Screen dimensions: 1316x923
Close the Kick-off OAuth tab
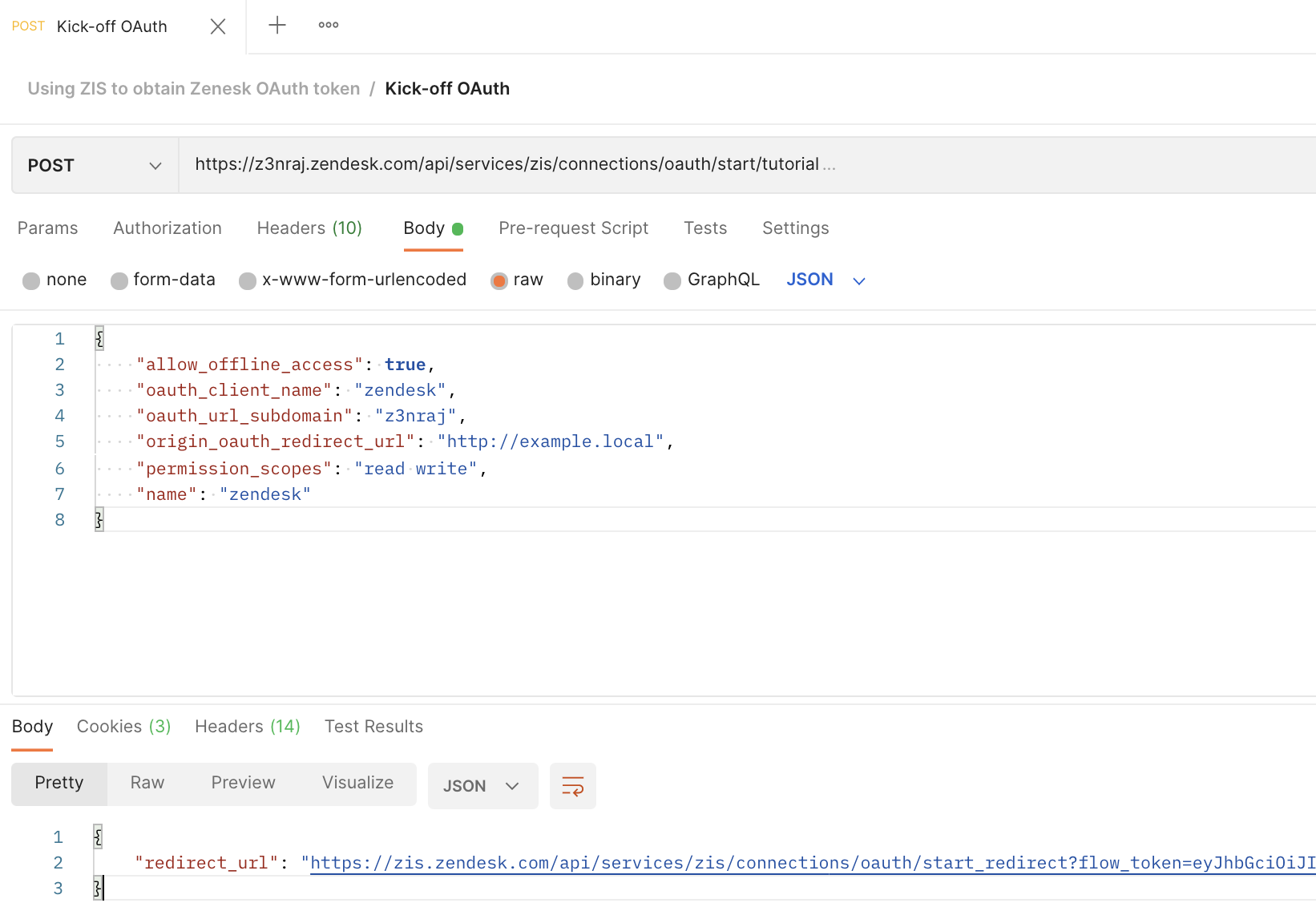point(217,26)
